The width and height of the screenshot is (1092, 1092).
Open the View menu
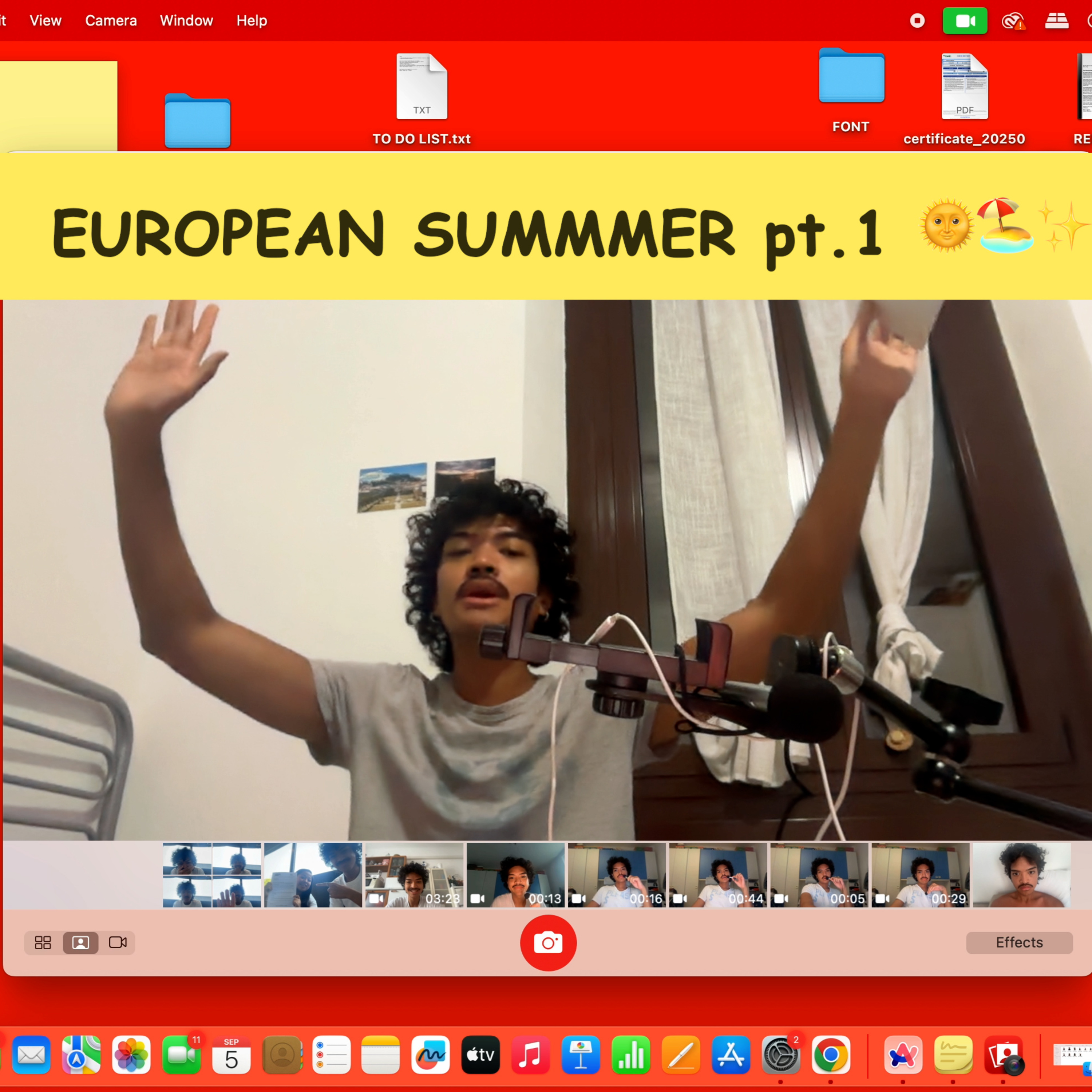[45, 21]
